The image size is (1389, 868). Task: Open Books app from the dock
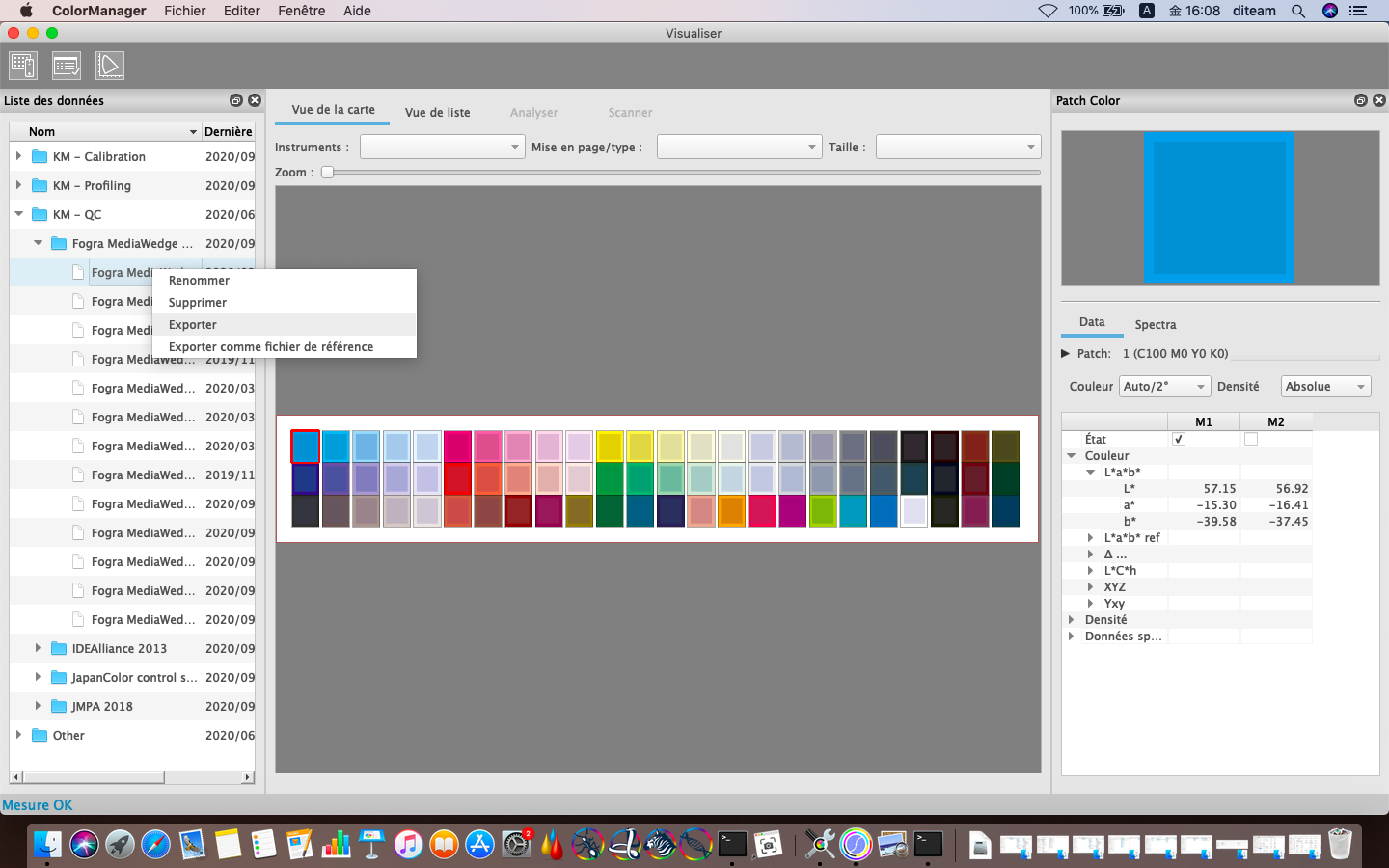(444, 845)
